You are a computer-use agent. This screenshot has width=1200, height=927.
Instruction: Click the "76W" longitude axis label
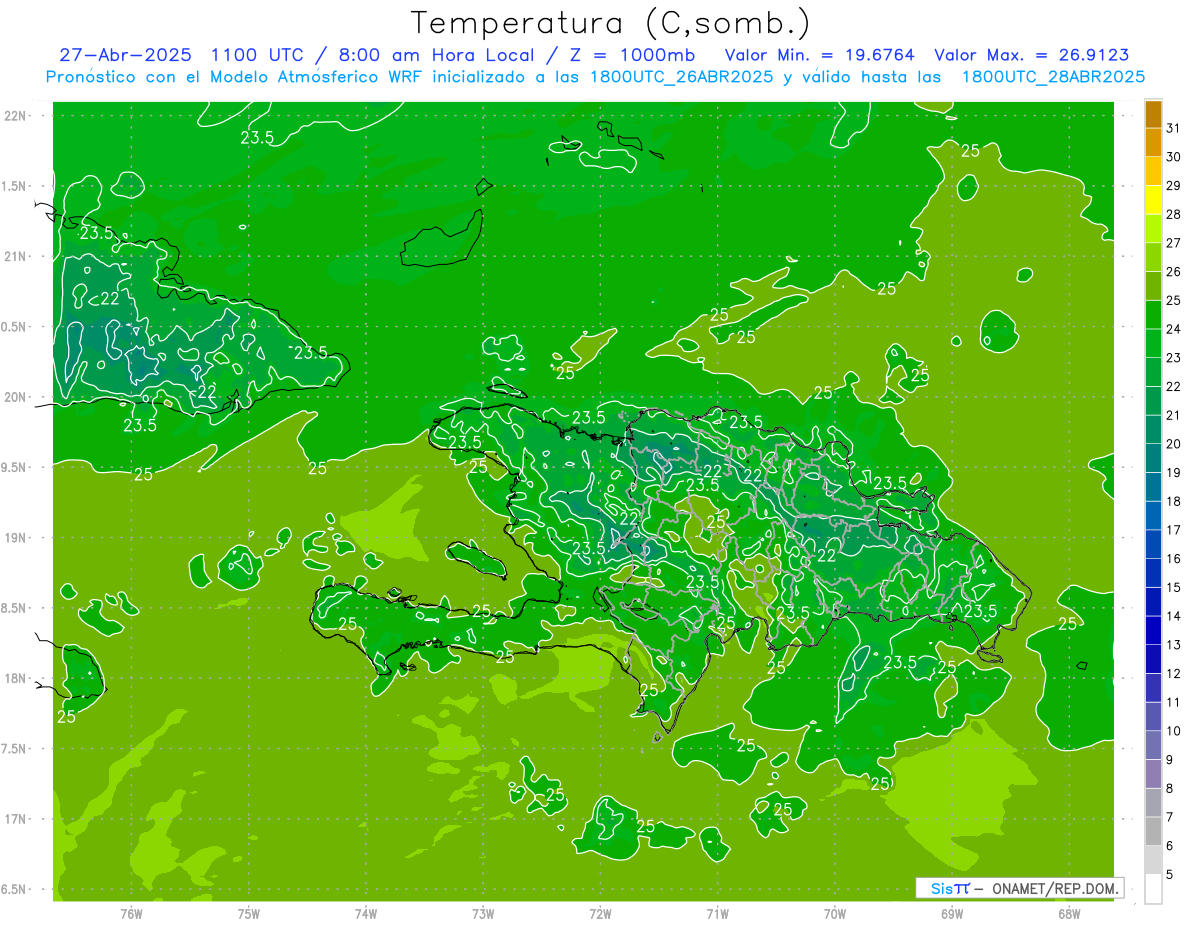[x=131, y=913]
